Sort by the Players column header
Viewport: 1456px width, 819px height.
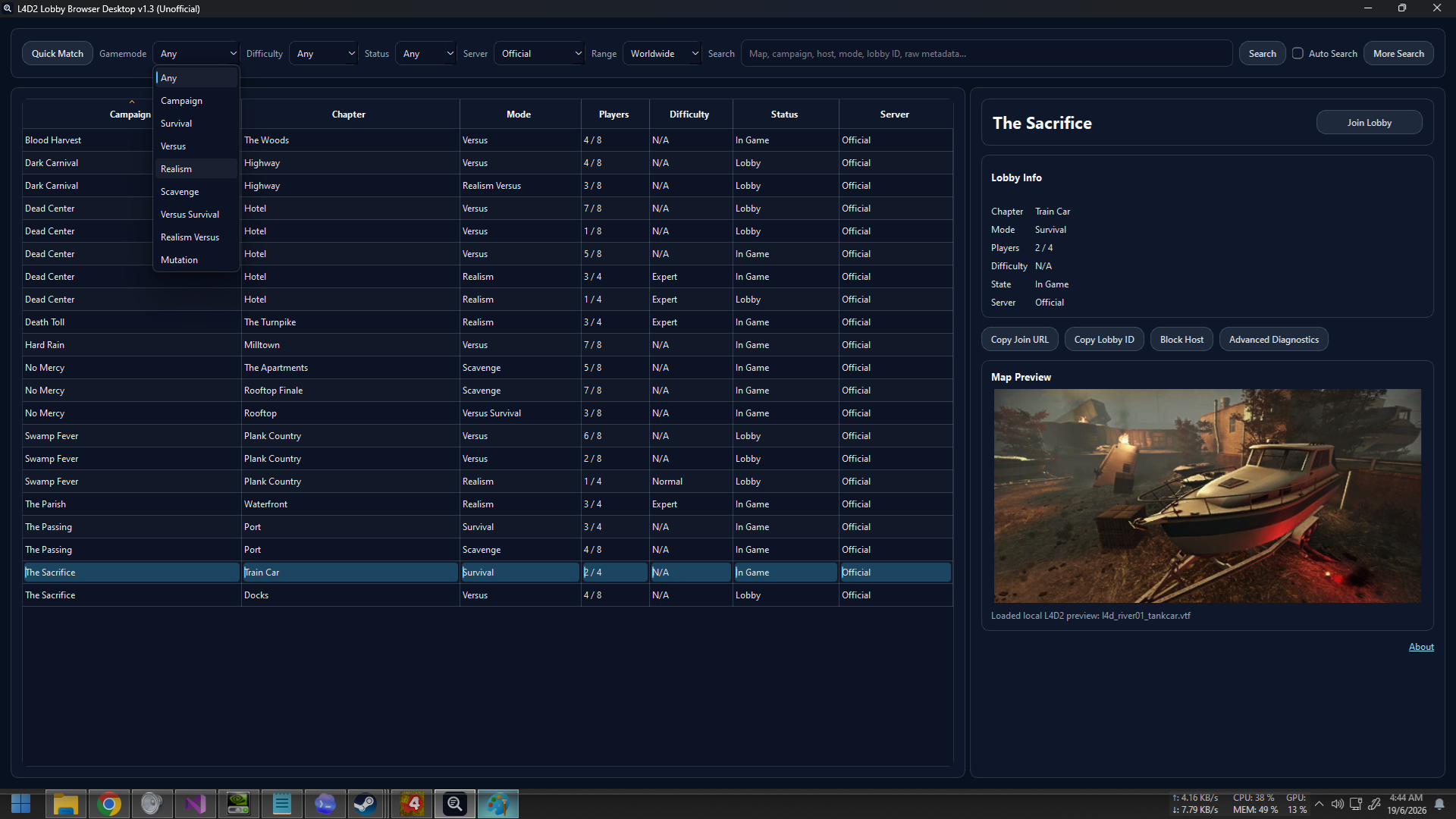pos(613,114)
